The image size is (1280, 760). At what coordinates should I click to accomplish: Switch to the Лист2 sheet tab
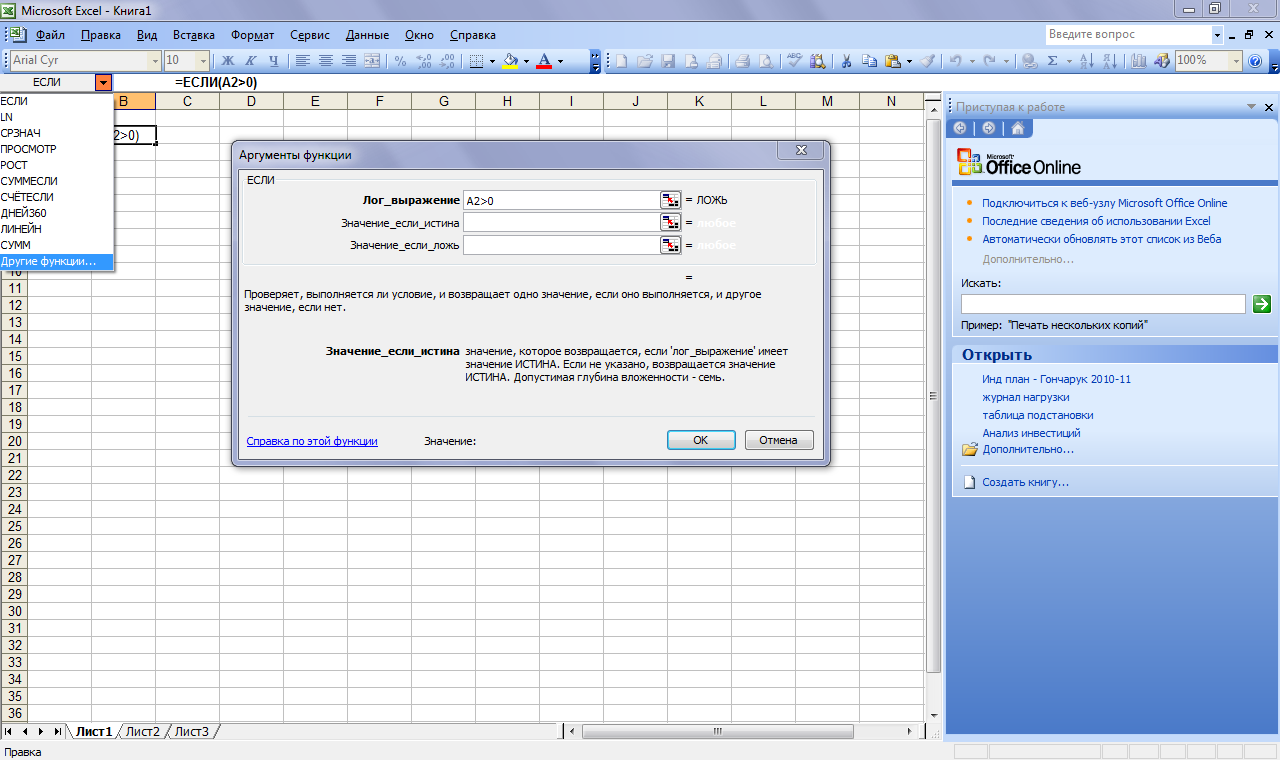click(143, 731)
